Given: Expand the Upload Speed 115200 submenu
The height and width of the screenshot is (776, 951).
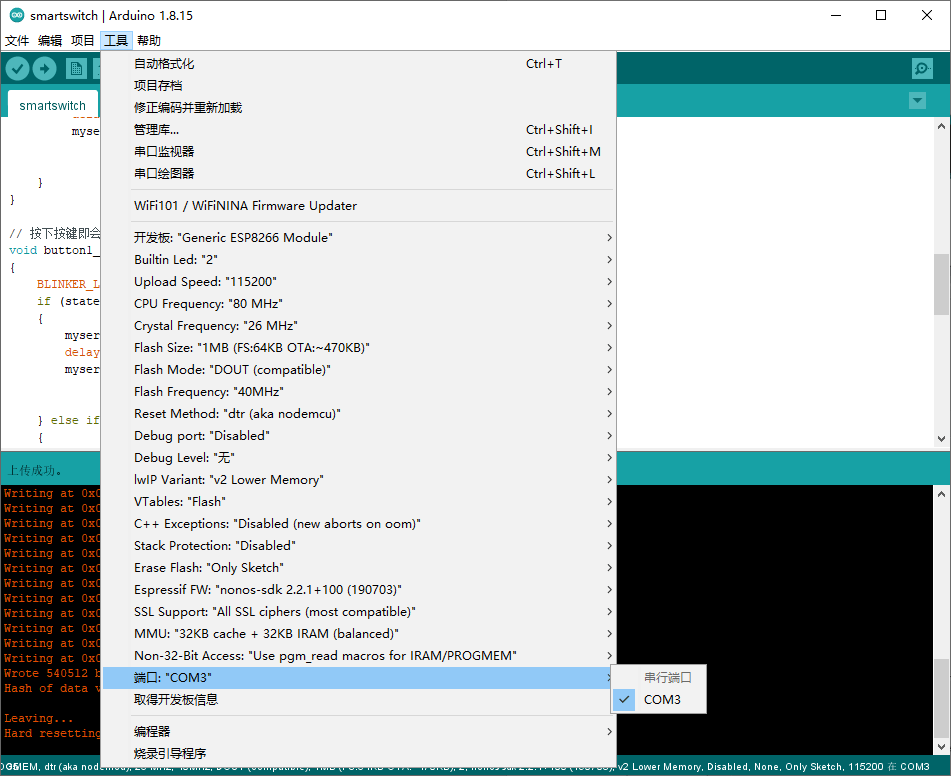Looking at the screenshot, I should [x=358, y=282].
